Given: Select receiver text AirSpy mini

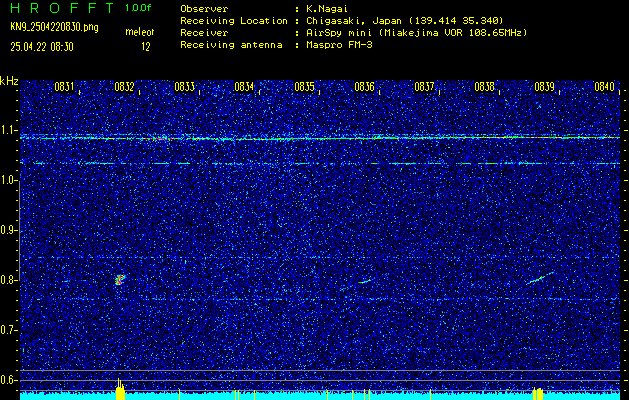Looking at the screenshot, I should (338, 33).
